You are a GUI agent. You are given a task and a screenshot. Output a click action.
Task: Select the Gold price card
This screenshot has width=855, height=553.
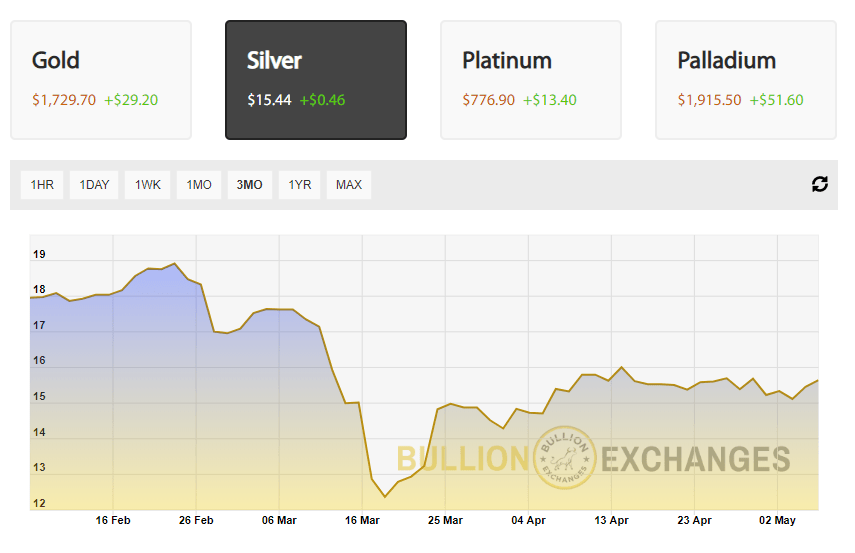tap(101, 80)
